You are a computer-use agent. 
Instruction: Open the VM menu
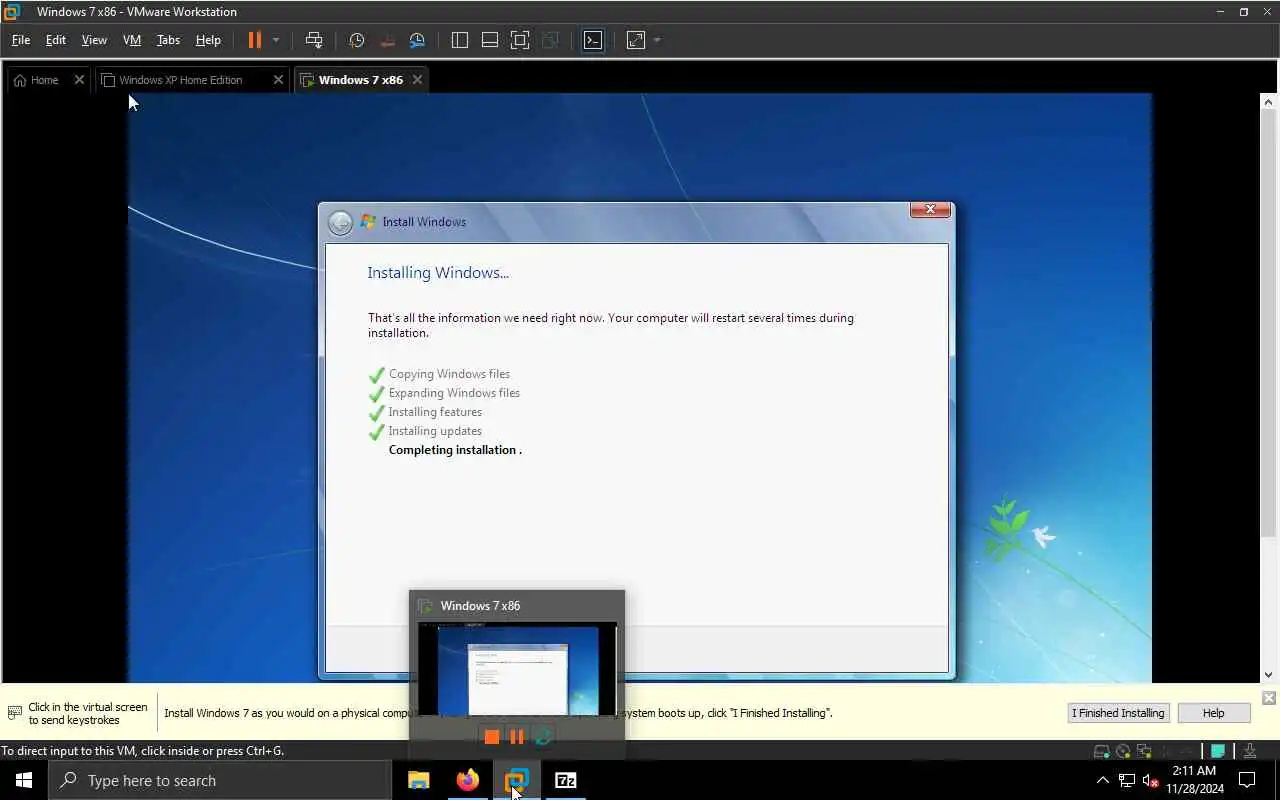132,40
